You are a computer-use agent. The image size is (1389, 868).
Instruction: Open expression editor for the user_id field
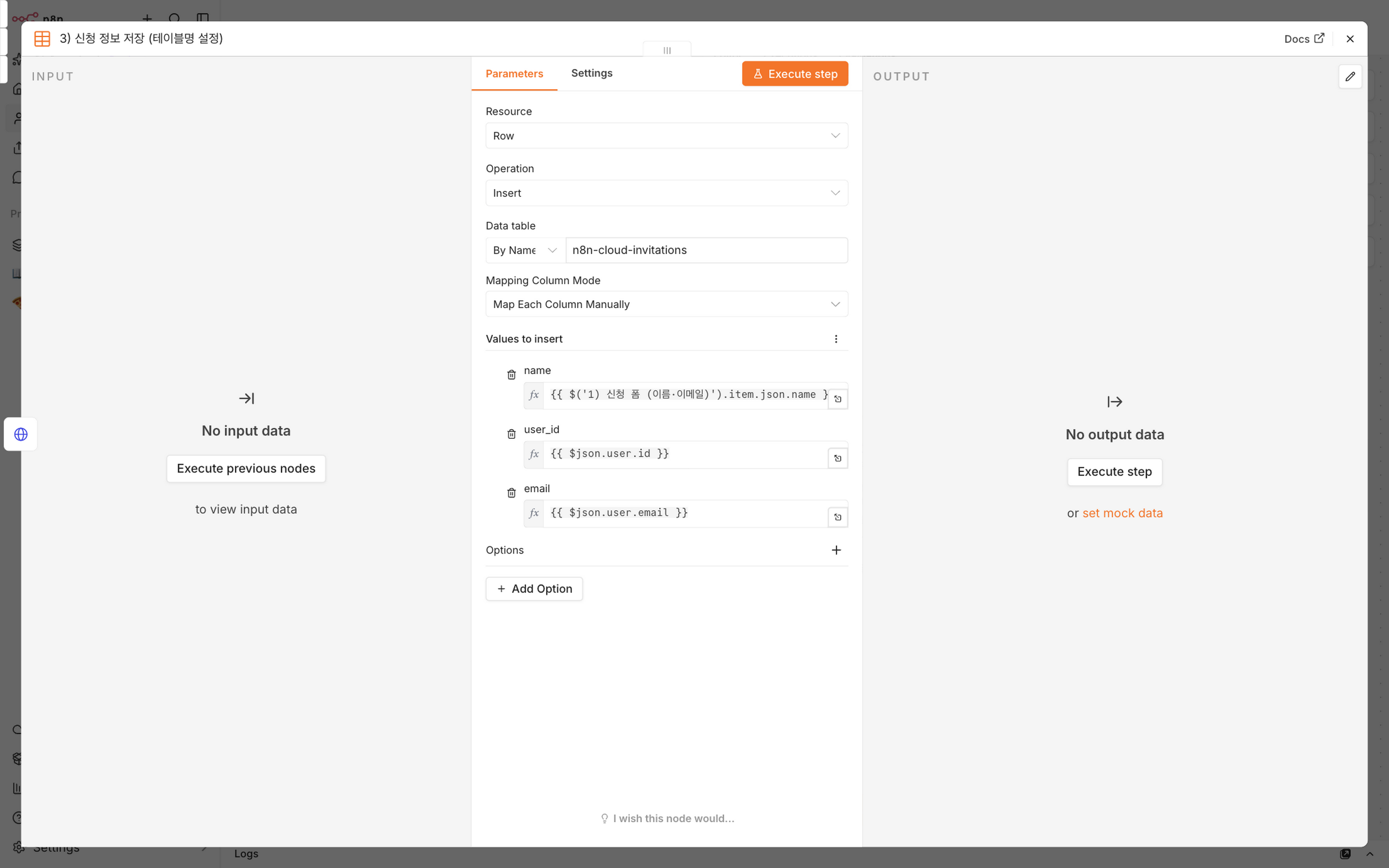[837, 458]
